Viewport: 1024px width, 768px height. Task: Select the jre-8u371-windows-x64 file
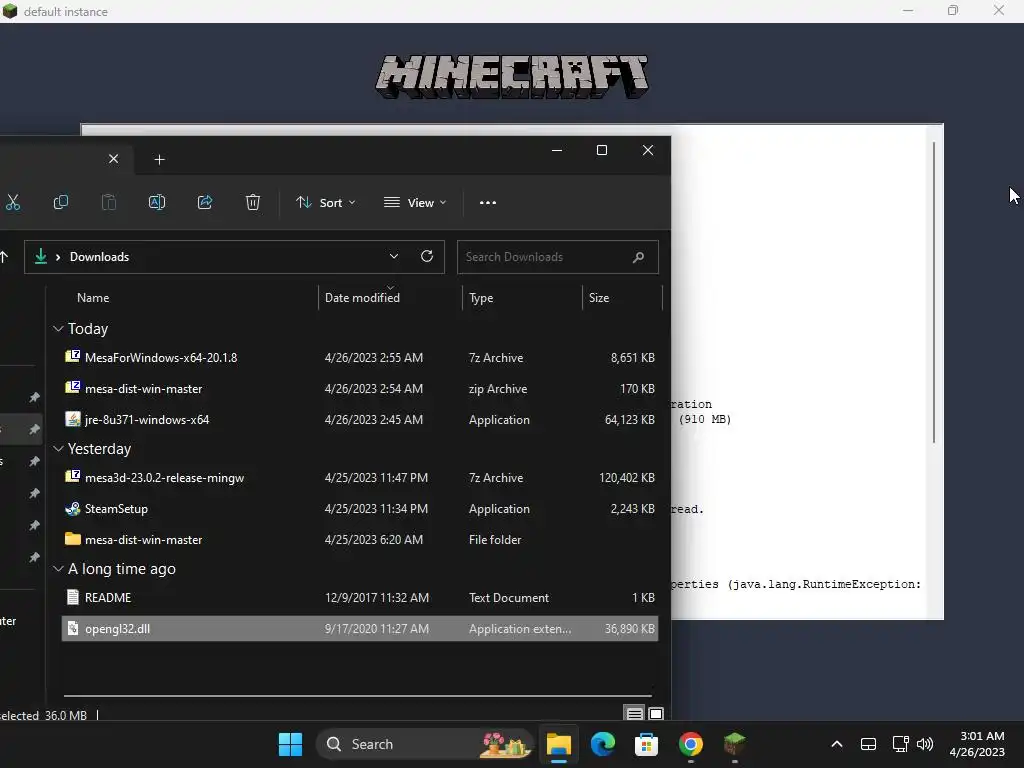click(x=360, y=419)
